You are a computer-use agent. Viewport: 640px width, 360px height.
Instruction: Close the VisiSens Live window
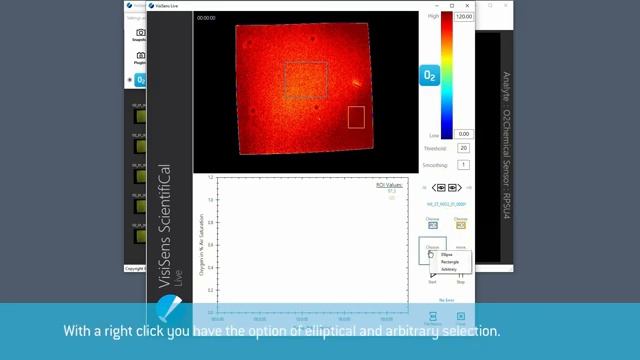point(467,6)
